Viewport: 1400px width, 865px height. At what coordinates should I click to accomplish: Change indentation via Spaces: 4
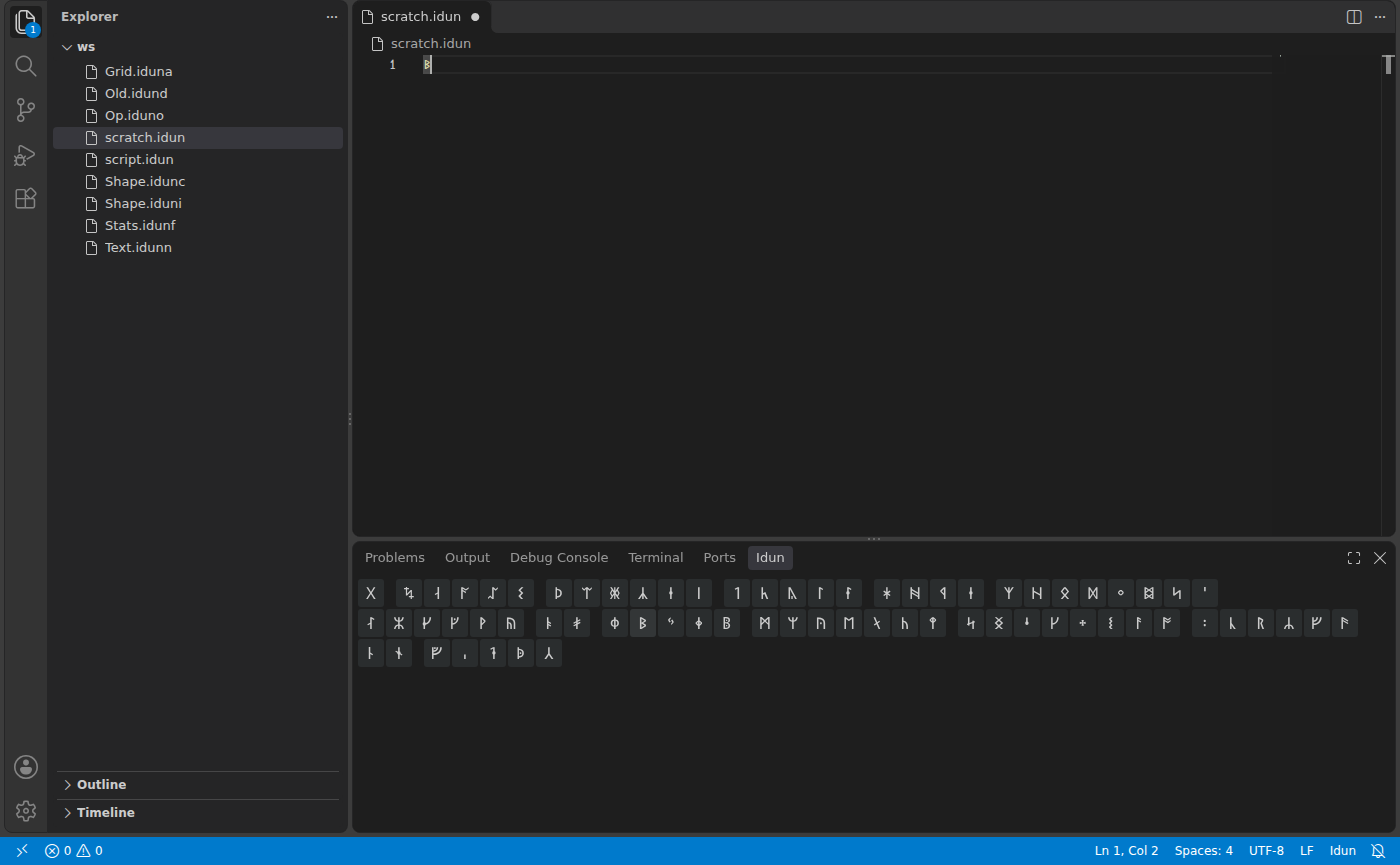tap(1204, 851)
